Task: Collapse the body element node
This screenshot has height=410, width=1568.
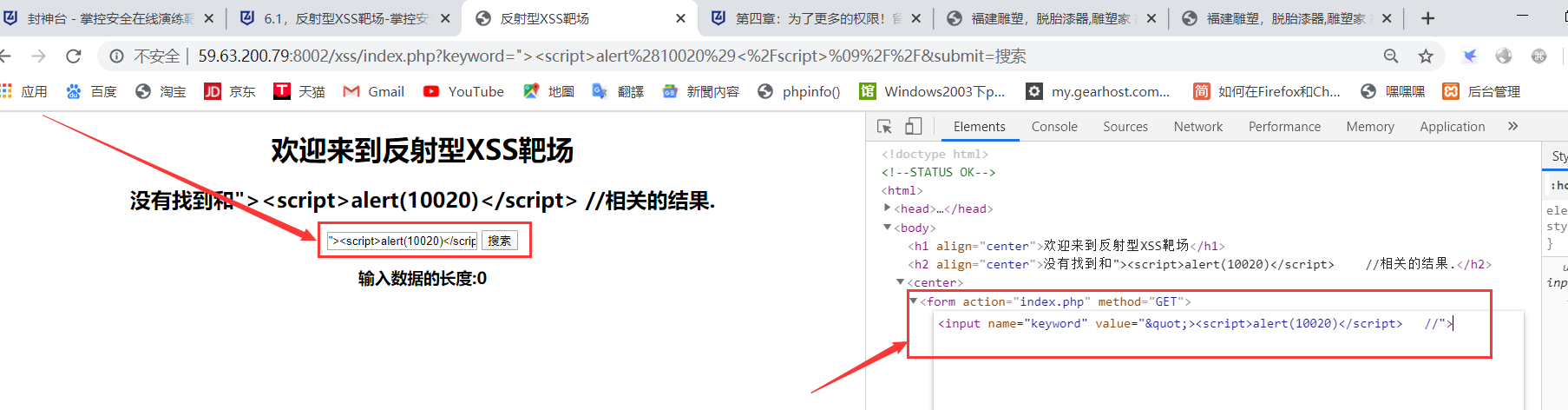Action: pos(887,228)
